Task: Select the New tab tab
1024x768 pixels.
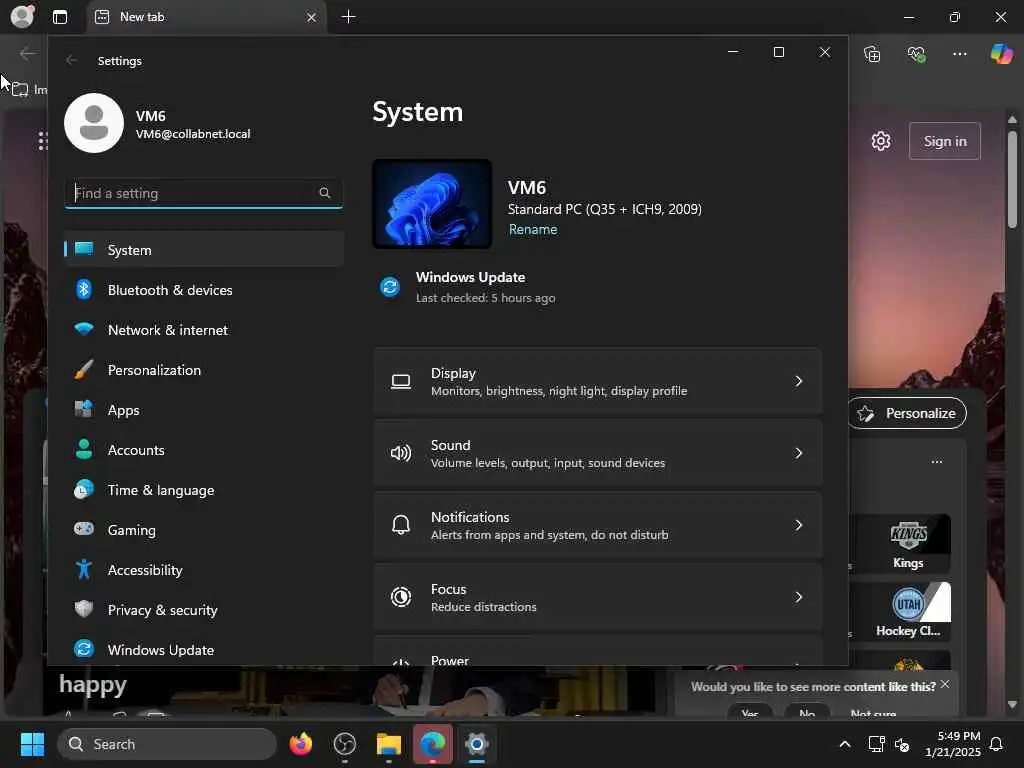Action: [206, 17]
